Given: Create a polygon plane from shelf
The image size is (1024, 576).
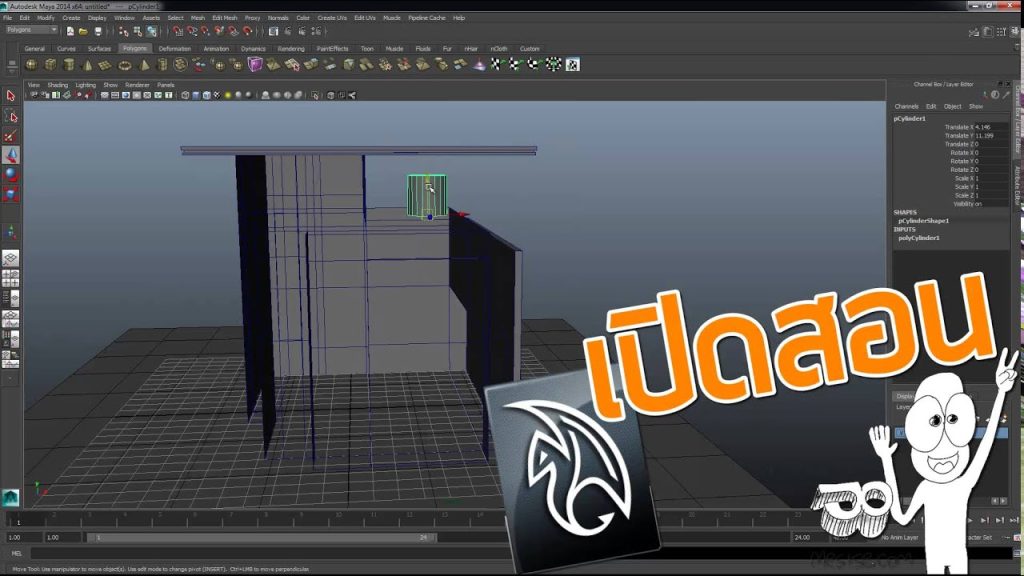Looking at the screenshot, I should click(106, 65).
